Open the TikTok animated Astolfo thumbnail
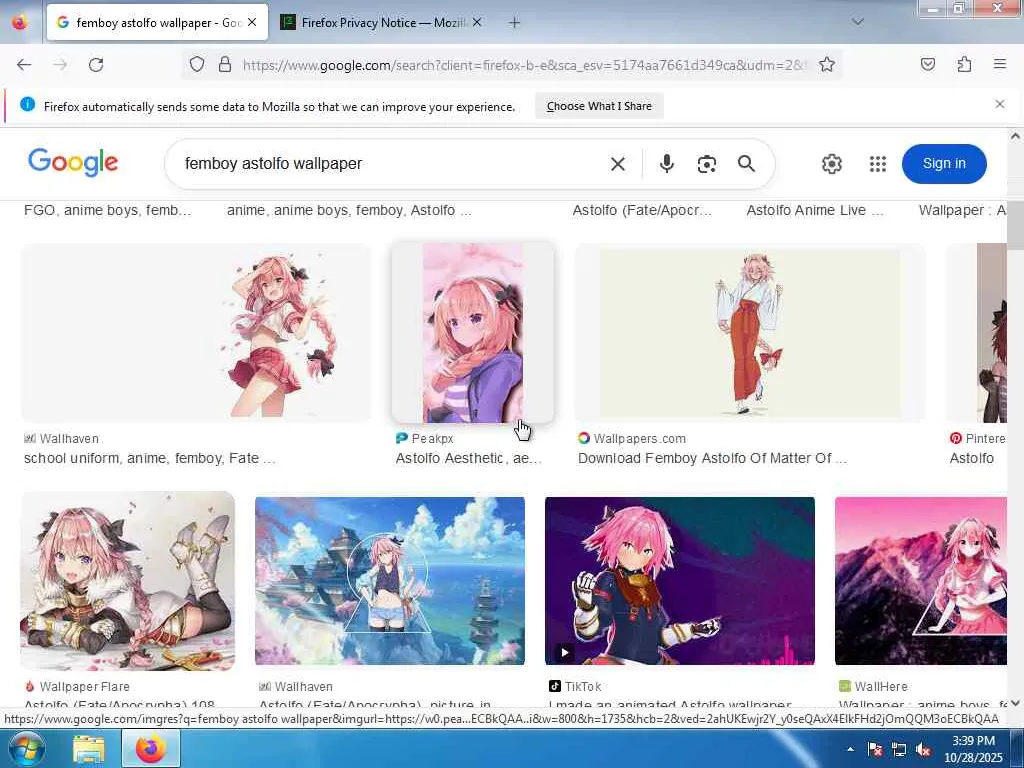Viewport: 1024px width, 768px height. coord(680,581)
